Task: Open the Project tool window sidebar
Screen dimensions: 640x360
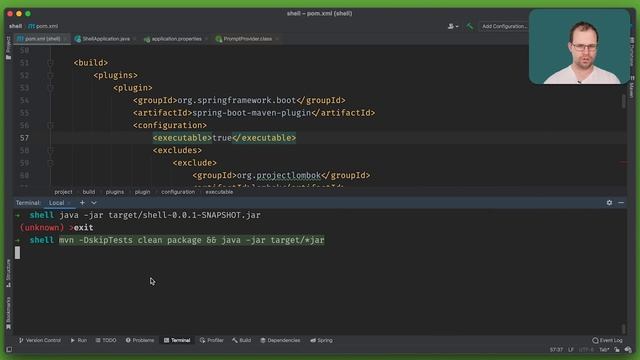Action: tap(8, 48)
